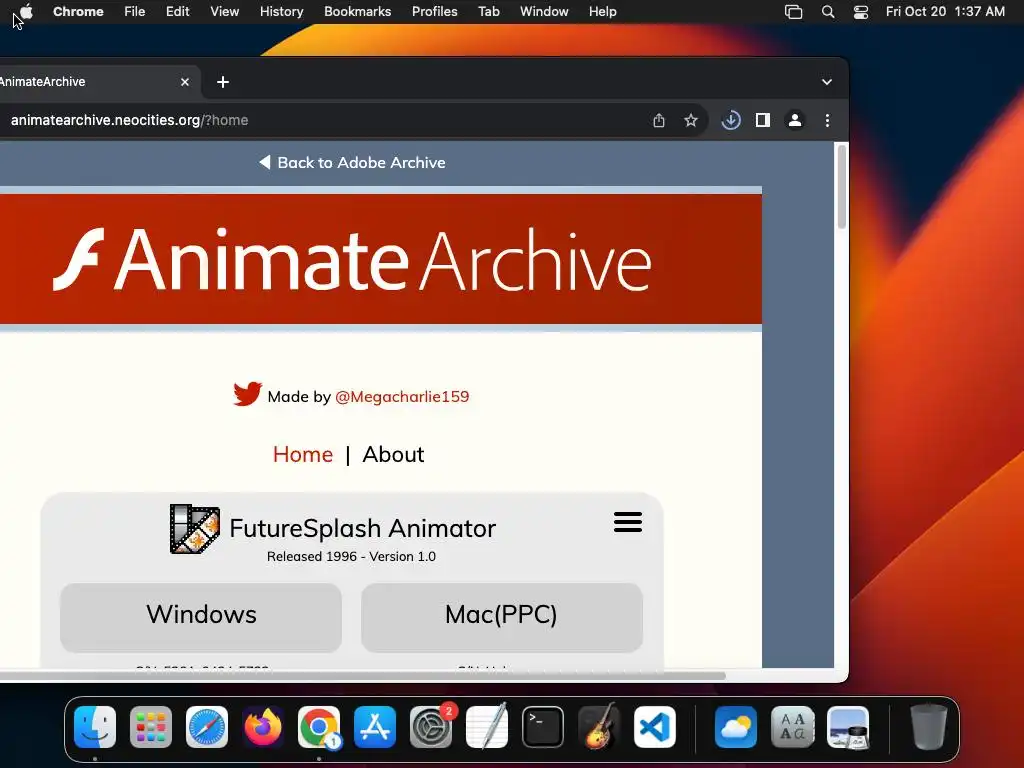This screenshot has height=768, width=1024.
Task: Launch Terminal from the Dock
Action: pos(543,727)
